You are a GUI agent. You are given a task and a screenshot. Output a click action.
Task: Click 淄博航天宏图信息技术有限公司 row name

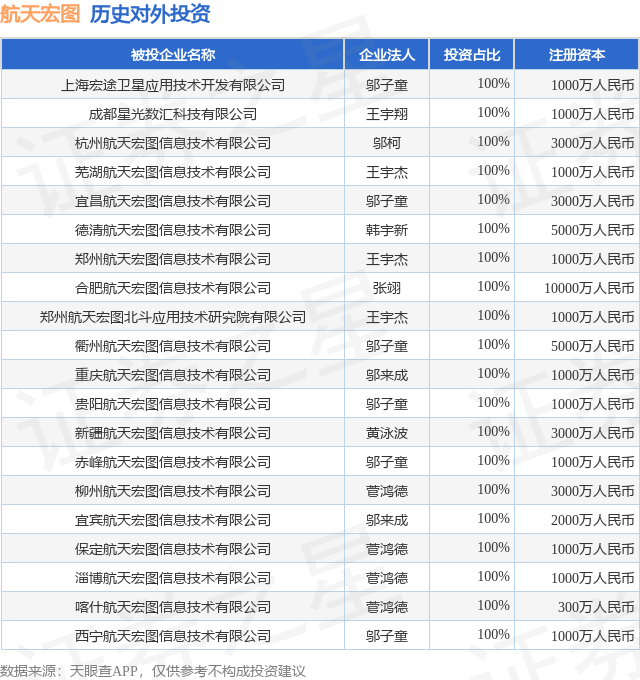pos(173,579)
